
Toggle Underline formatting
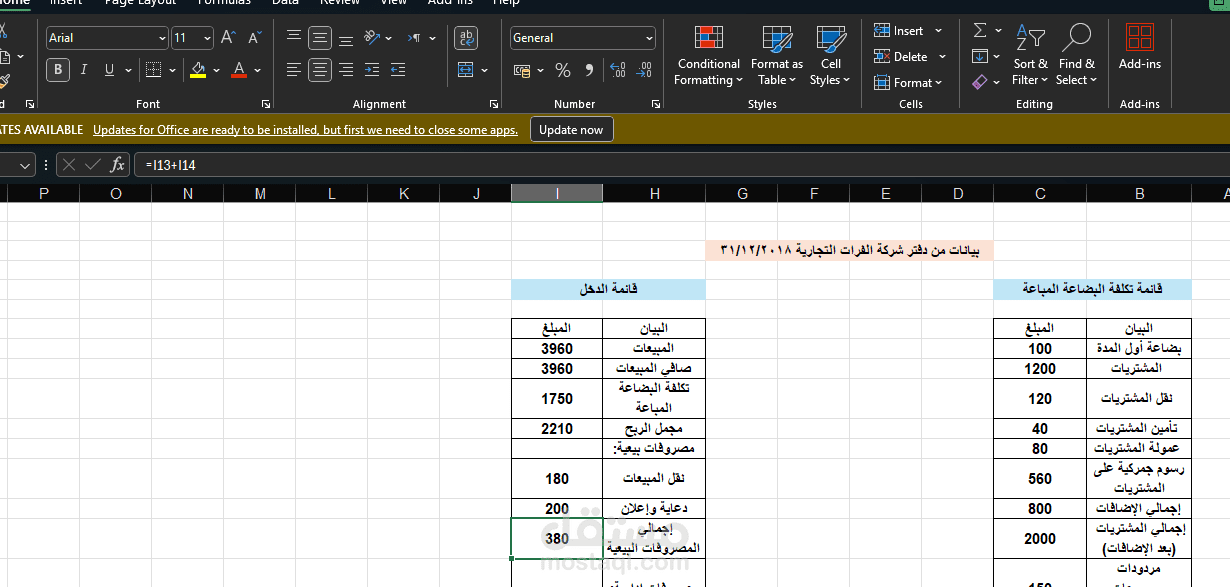109,70
